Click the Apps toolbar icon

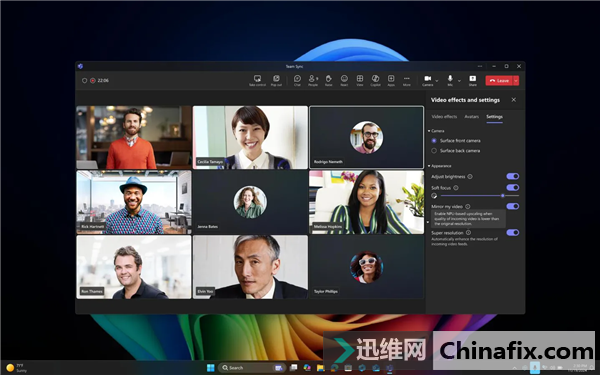(x=391, y=80)
